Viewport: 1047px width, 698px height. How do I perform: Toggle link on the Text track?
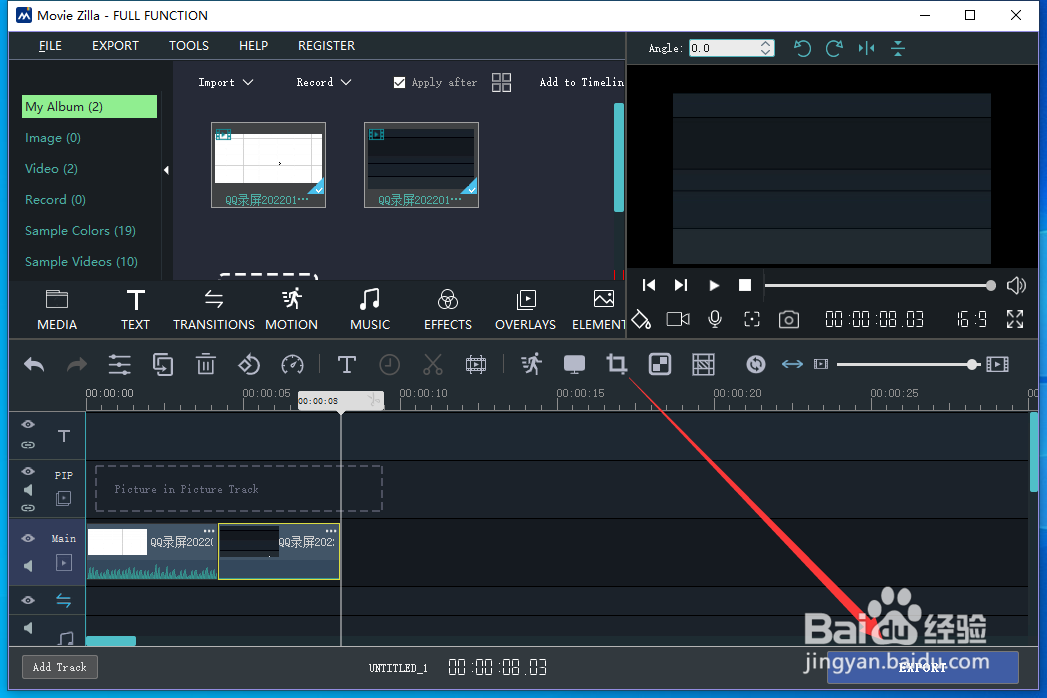click(x=28, y=445)
